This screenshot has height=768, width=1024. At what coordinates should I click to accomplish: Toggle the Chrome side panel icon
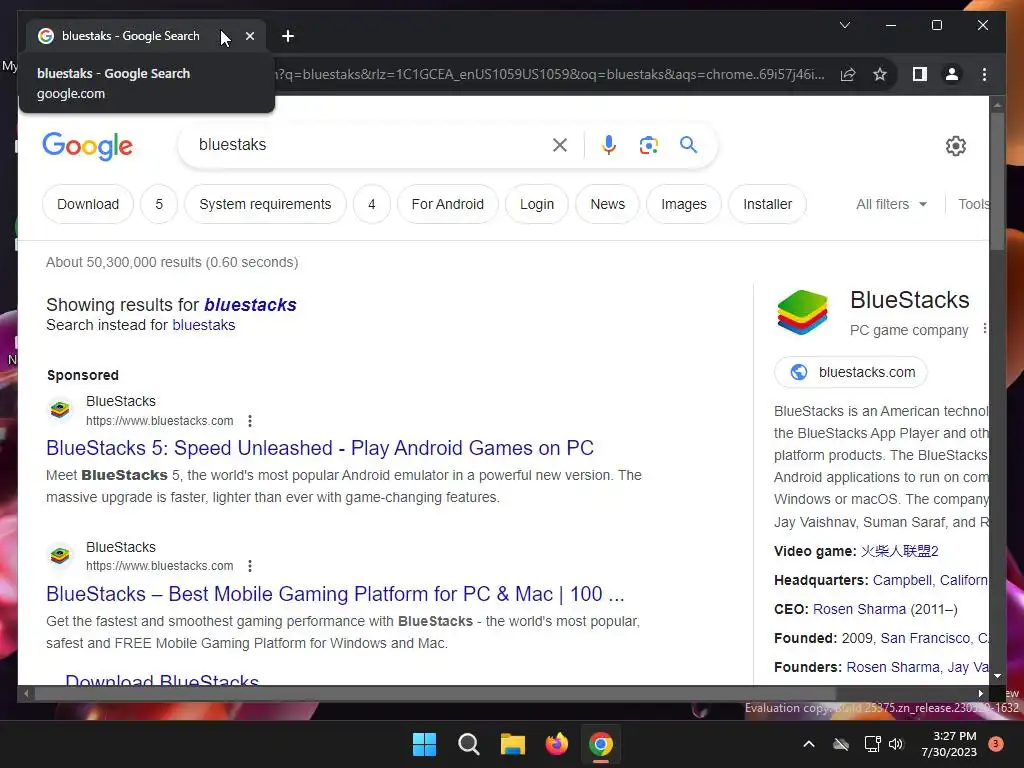click(920, 74)
